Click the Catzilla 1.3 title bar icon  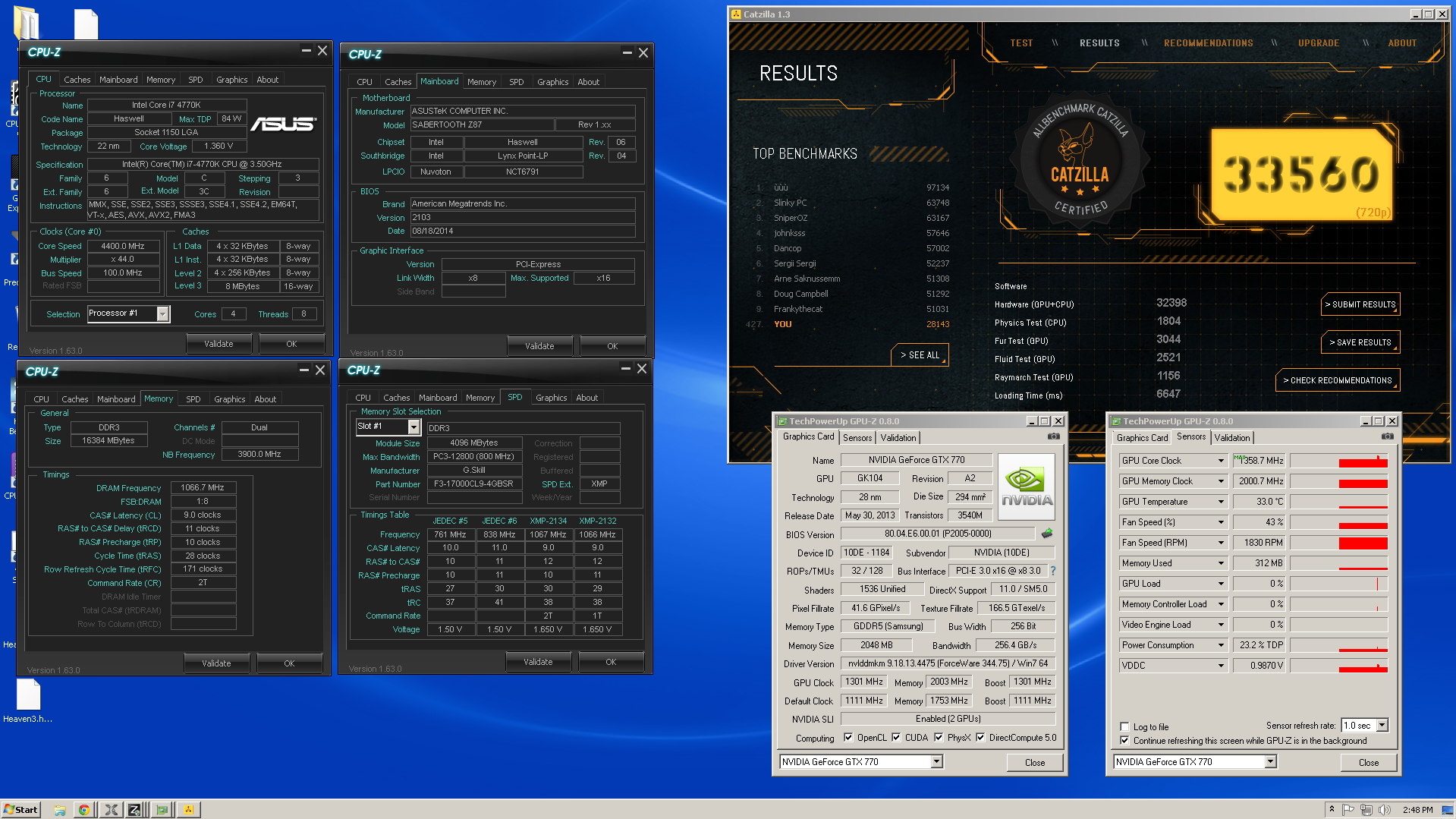[x=736, y=14]
